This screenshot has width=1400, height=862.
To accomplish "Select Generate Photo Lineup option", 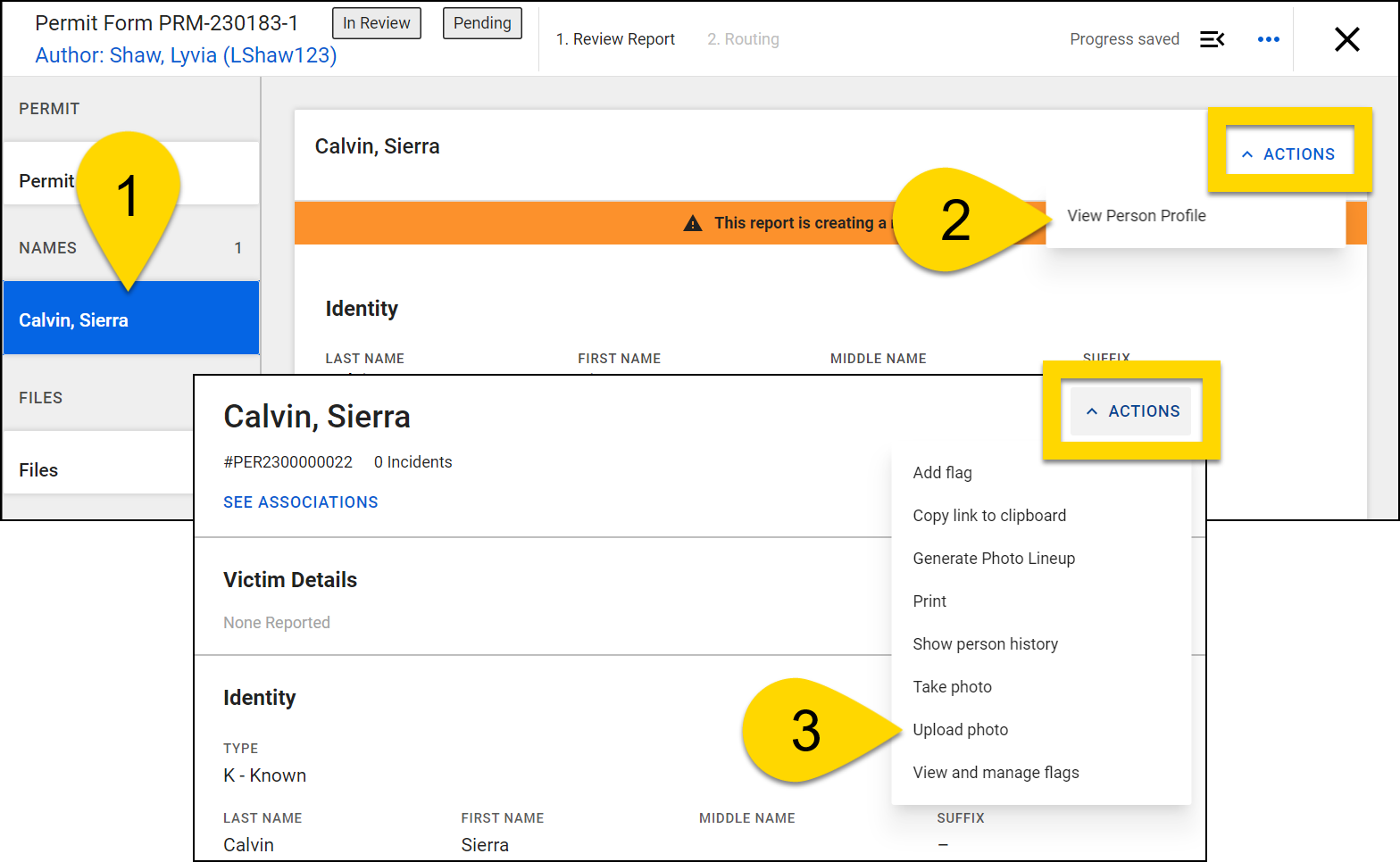I will (993, 559).
